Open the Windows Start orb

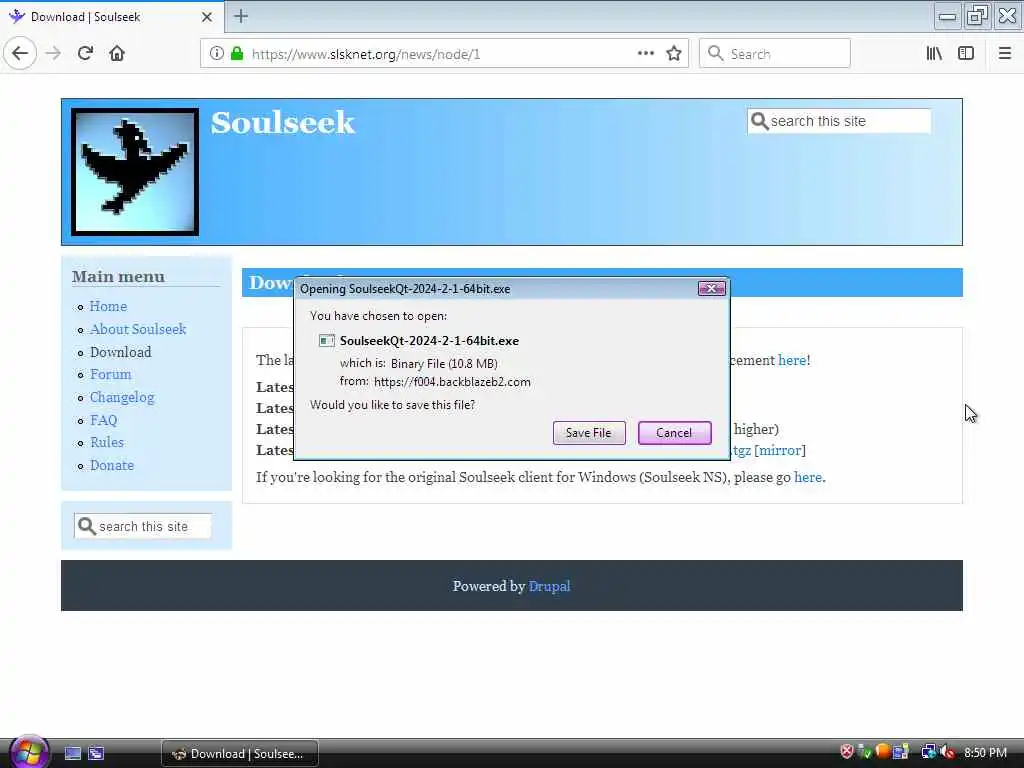pyautogui.click(x=27, y=752)
